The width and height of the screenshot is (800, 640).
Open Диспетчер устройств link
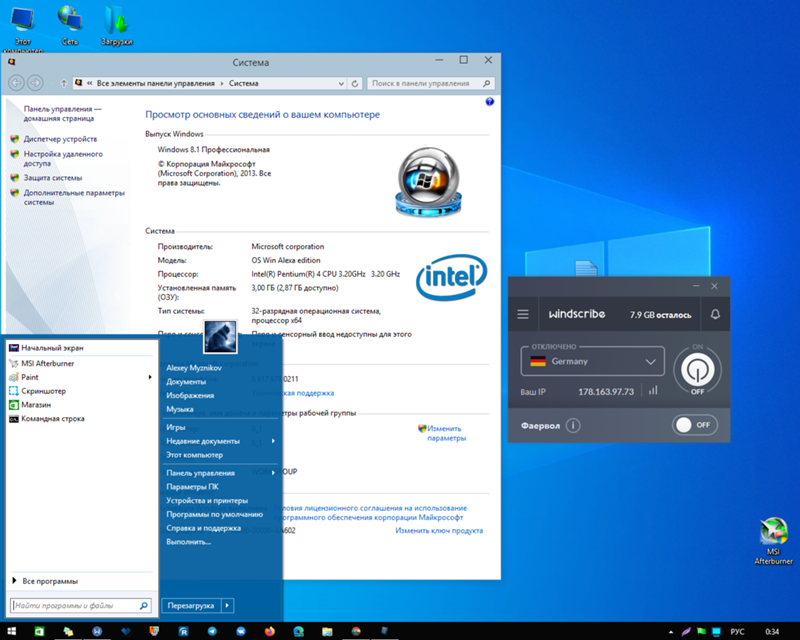tap(60, 139)
